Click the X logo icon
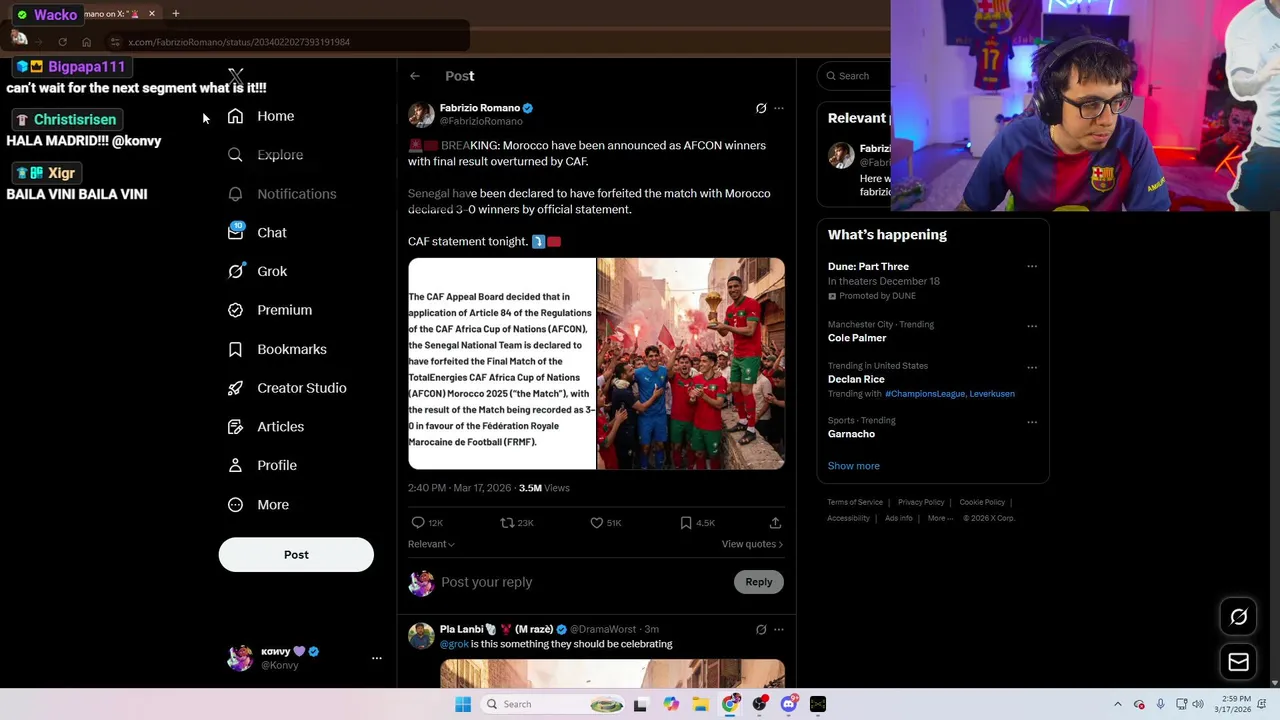 (235, 76)
